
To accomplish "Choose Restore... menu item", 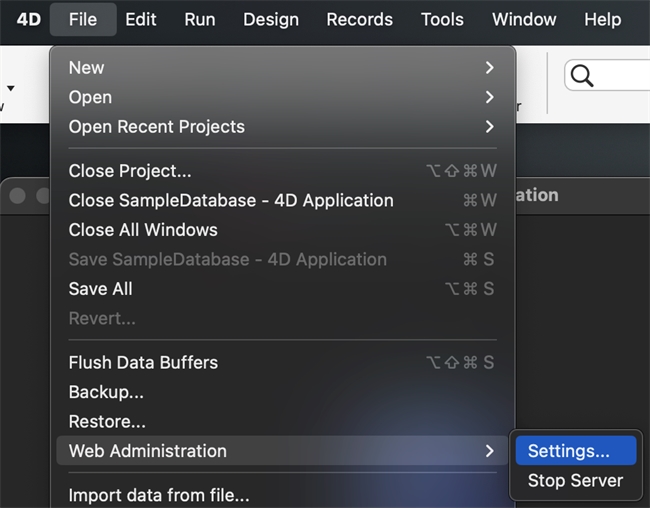I will 107,422.
